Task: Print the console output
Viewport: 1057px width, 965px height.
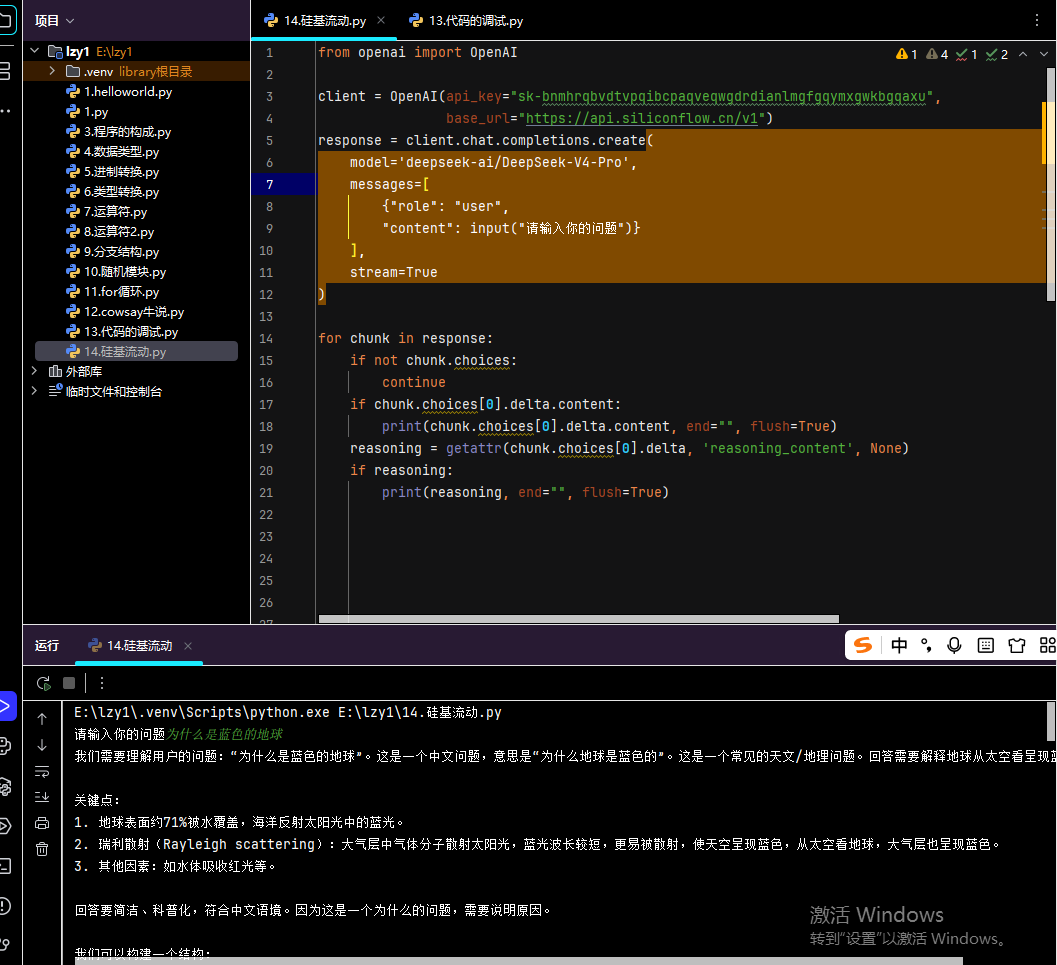Action: pos(42,823)
